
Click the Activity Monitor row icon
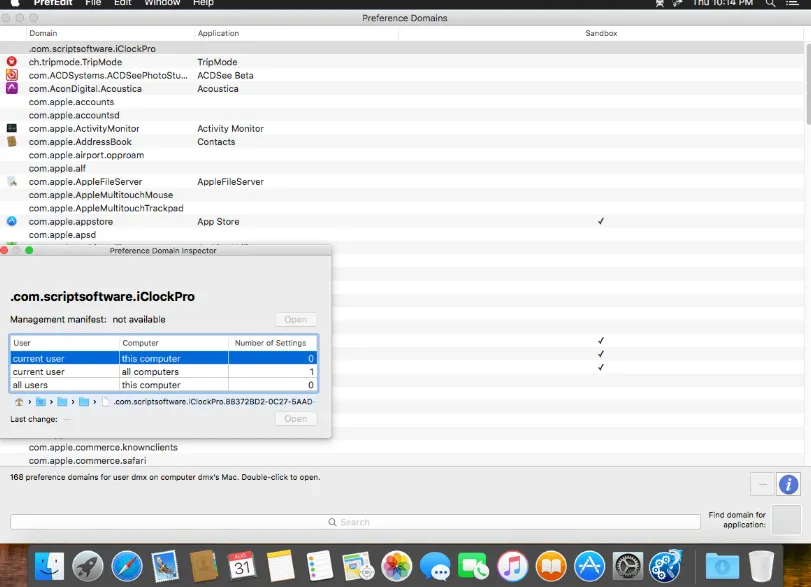[11, 128]
